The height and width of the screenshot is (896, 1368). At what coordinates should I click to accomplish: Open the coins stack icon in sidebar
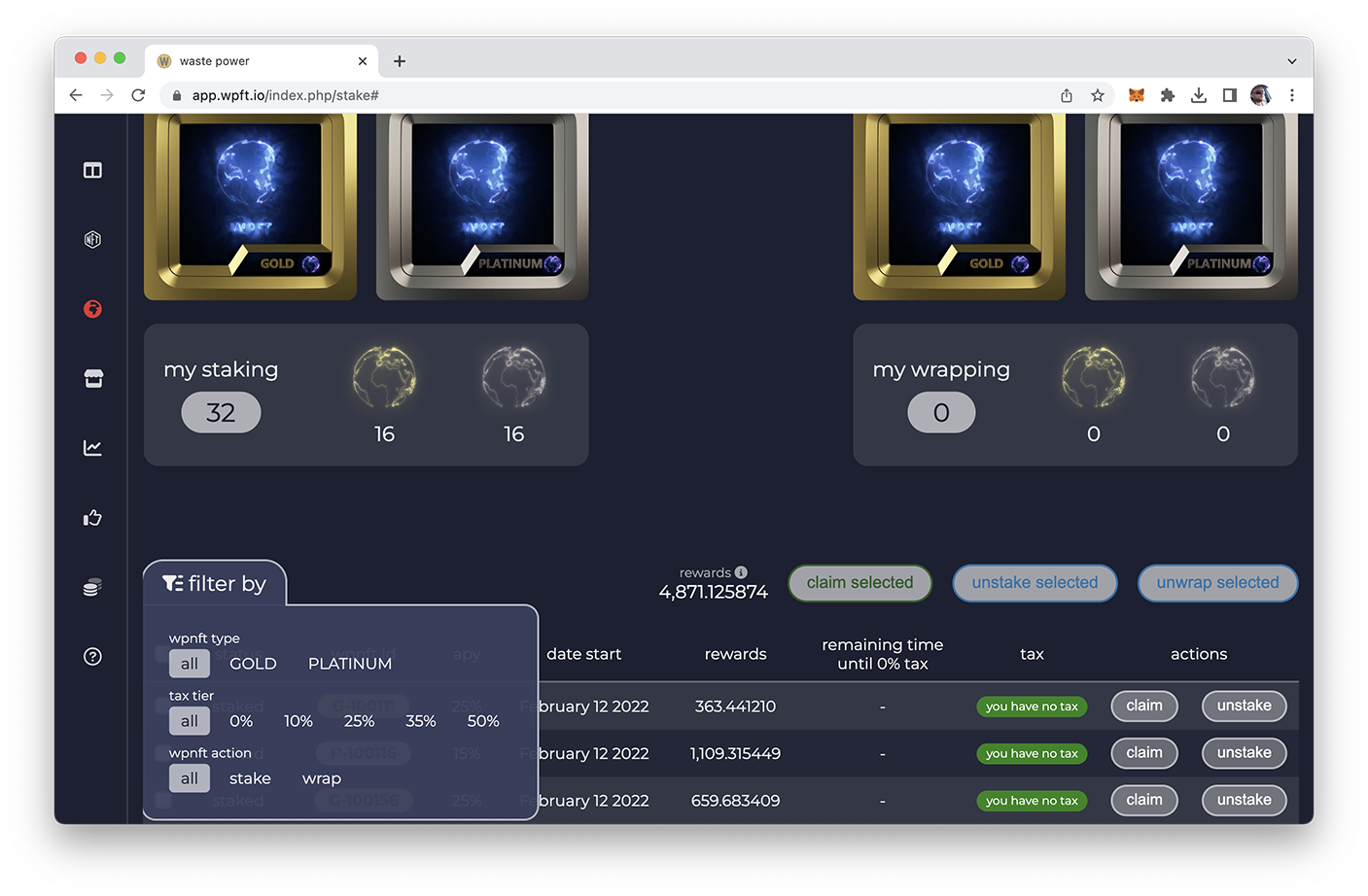tap(92, 587)
